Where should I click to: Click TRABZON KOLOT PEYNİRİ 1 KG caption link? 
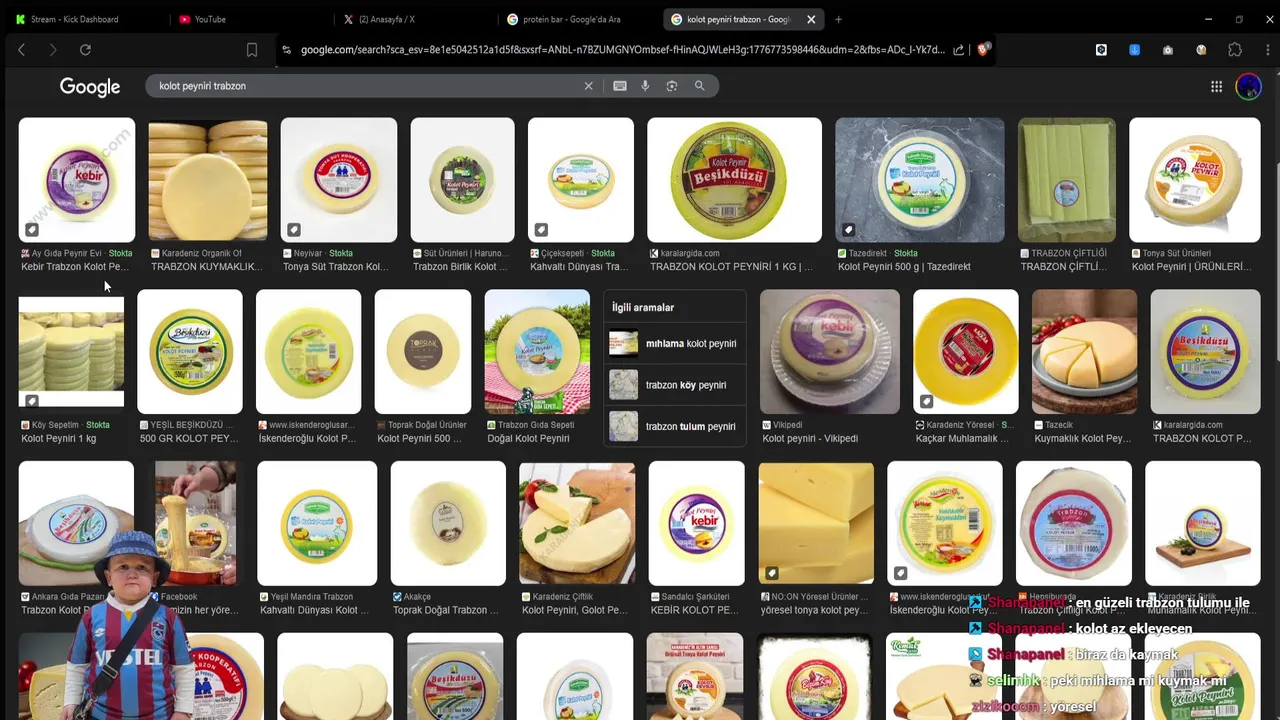[731, 267]
